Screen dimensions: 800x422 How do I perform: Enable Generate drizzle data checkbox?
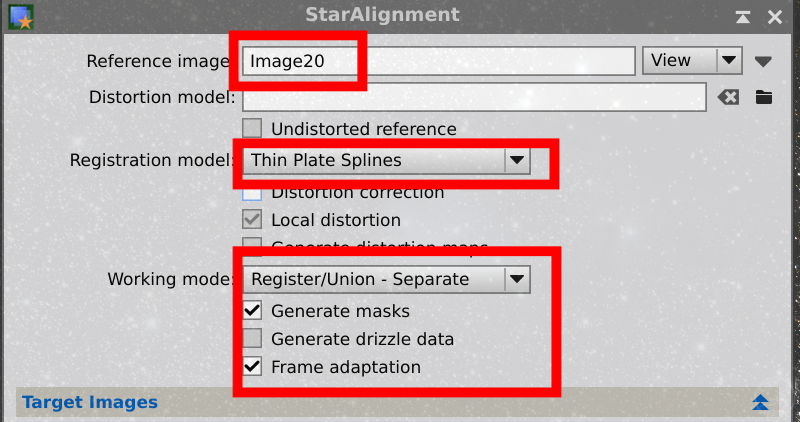click(252, 338)
